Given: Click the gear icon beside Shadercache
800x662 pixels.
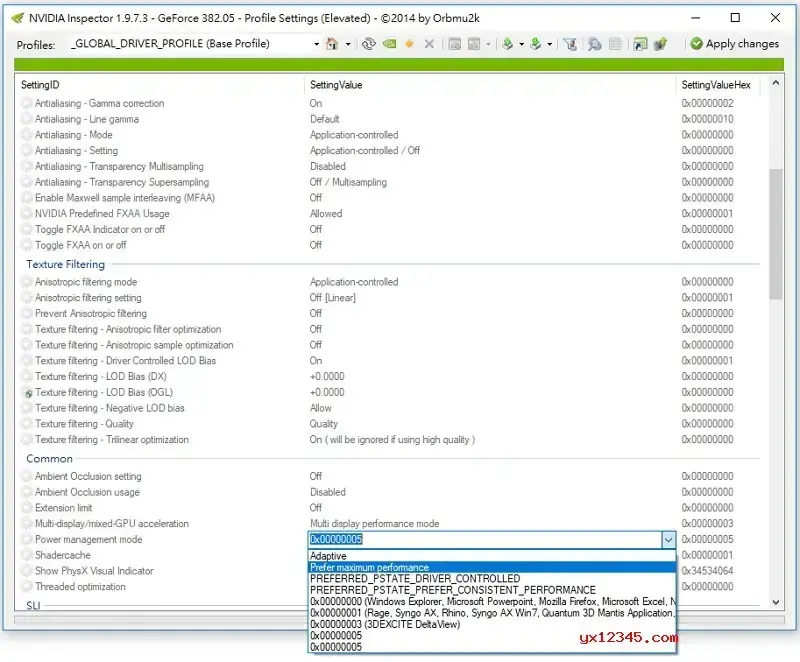Looking at the screenshot, I should coord(27,555).
